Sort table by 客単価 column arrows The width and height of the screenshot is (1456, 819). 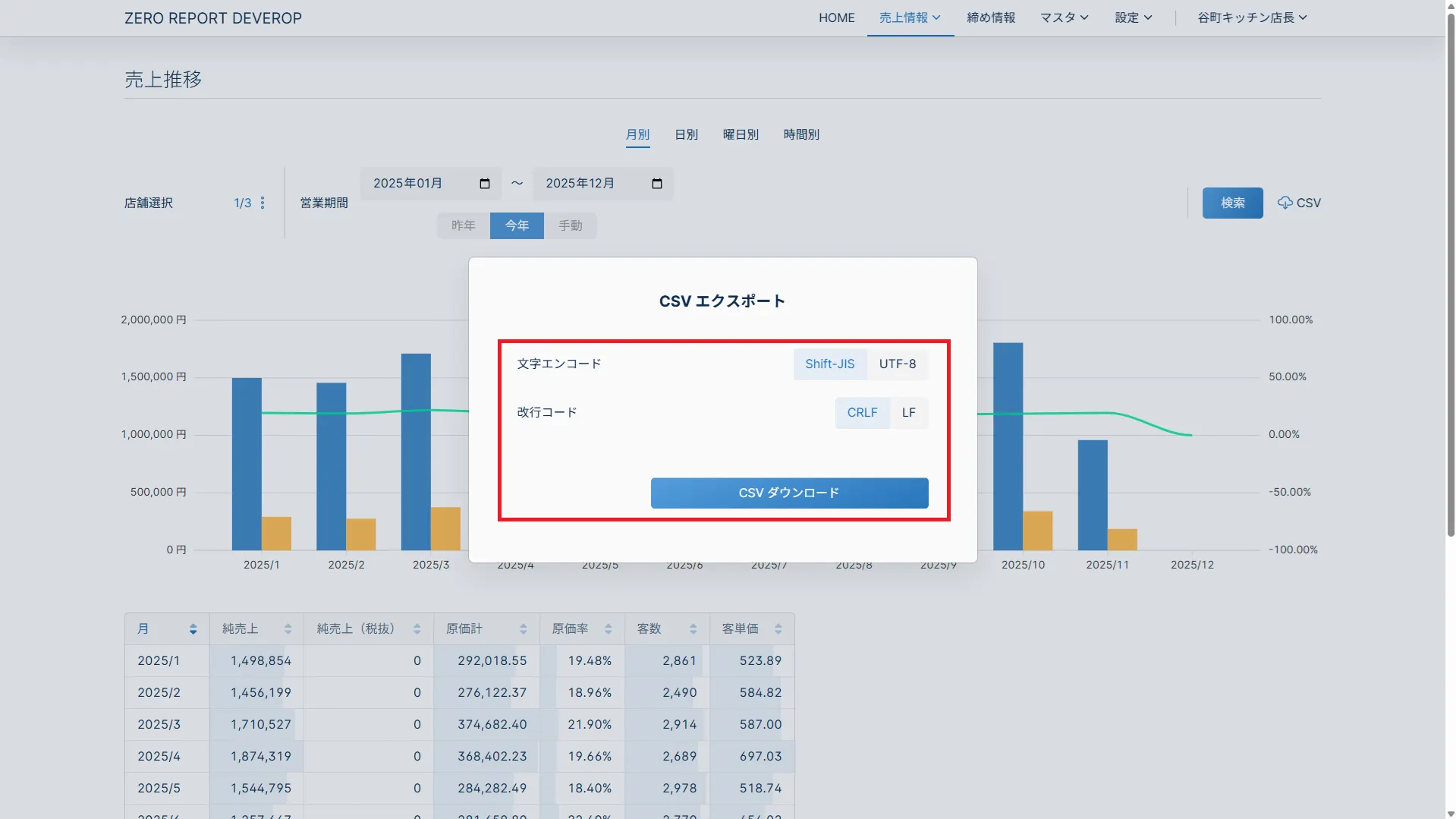[x=778, y=629]
